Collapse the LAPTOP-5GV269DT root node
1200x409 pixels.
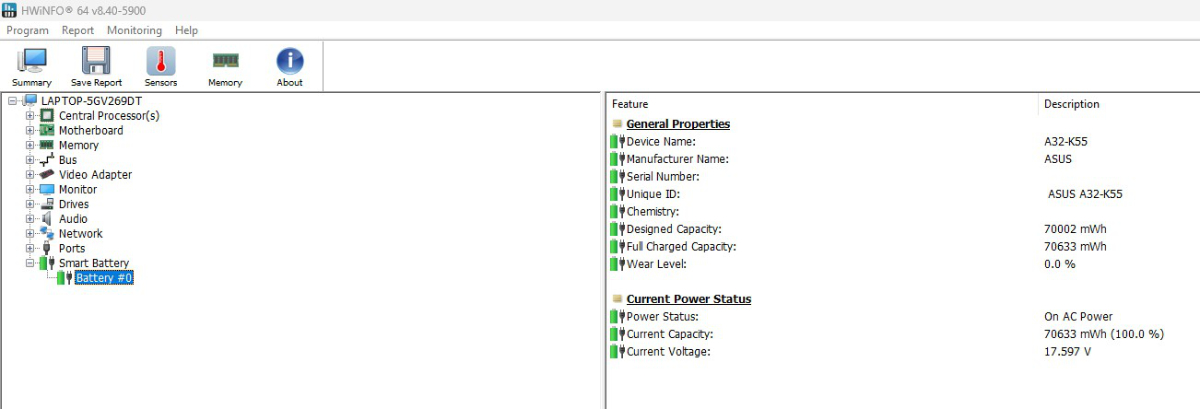click(x=12, y=101)
